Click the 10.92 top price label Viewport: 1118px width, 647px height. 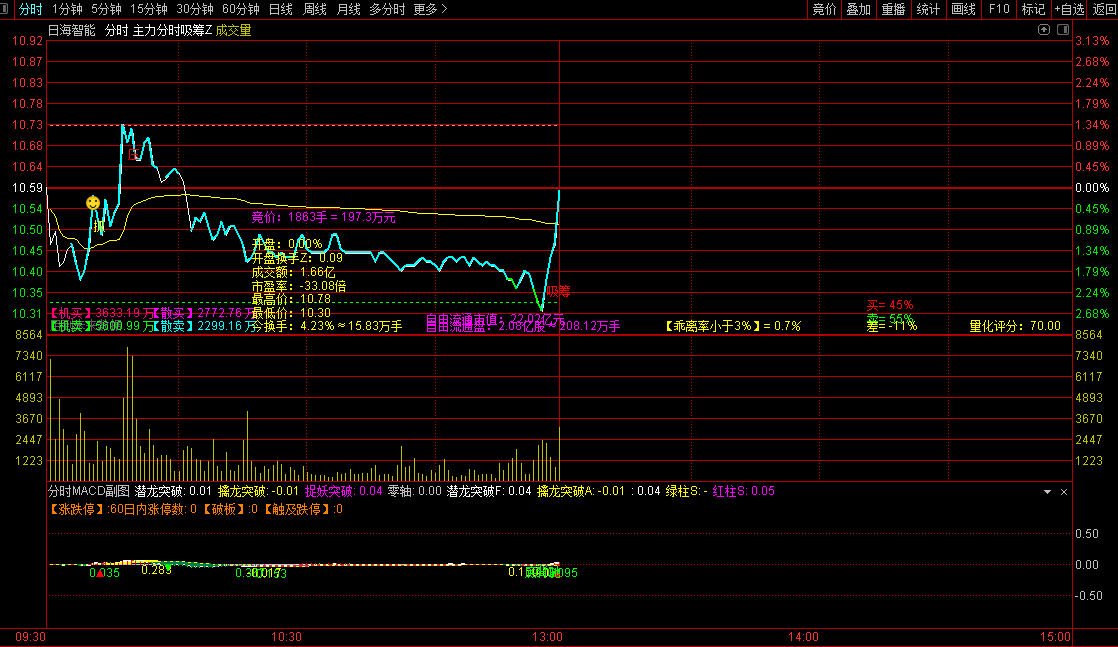click(x=27, y=41)
